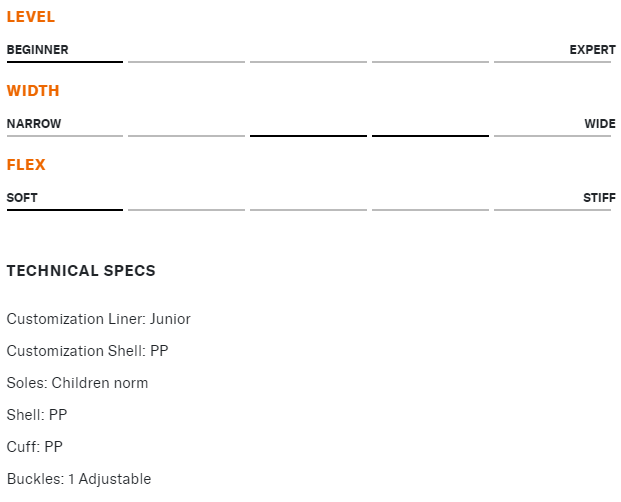Click the first segment of the Level scale

(65, 61)
